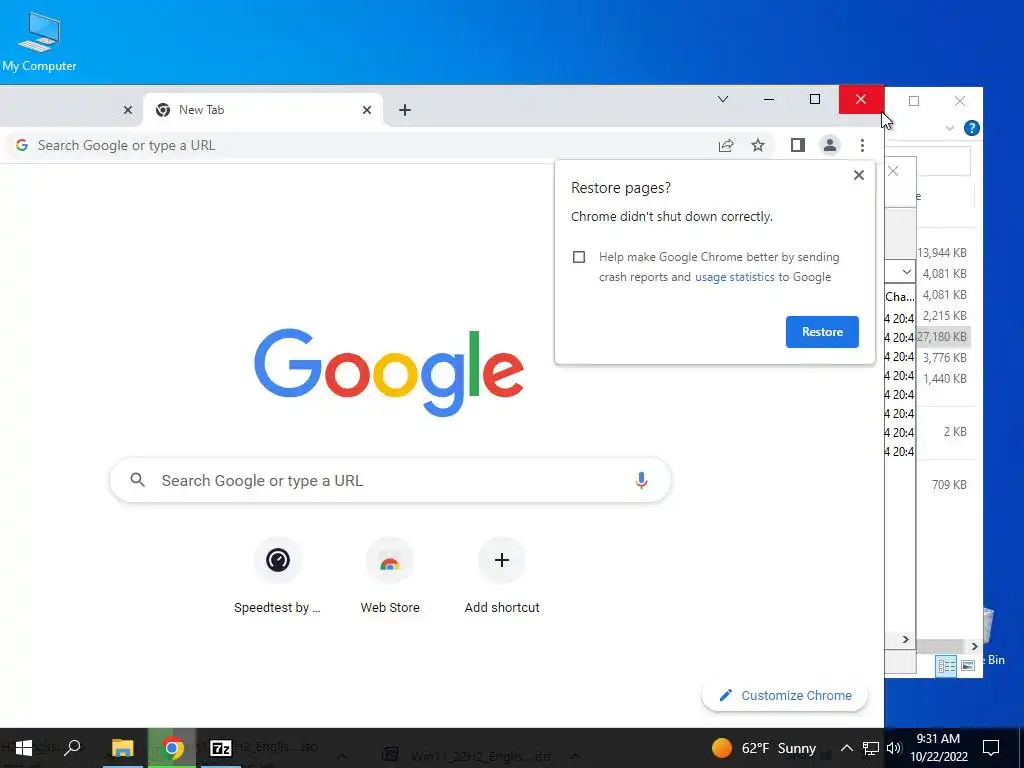Open the Chrome three-dot menu

[862, 145]
